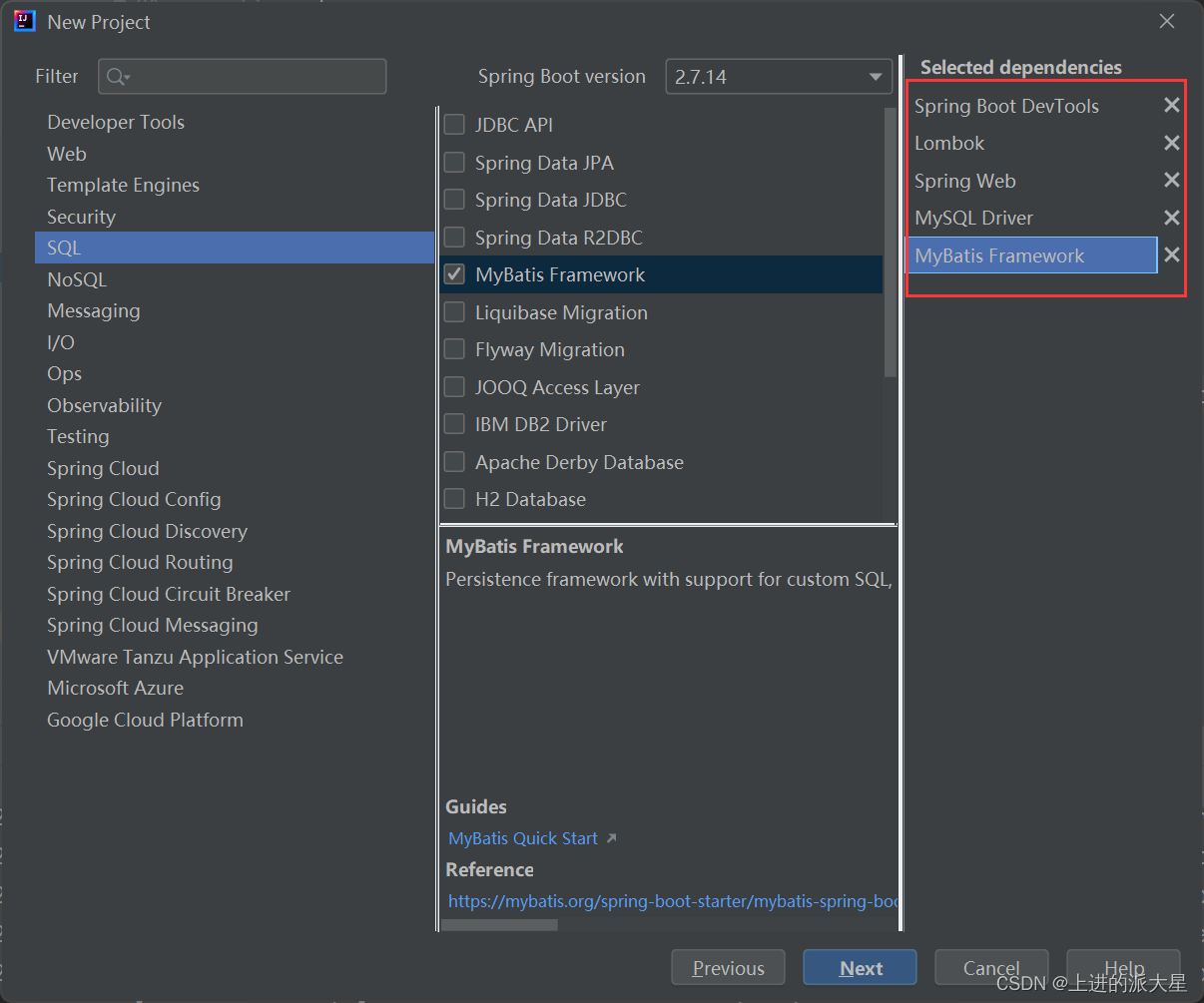Click the dependency list vertical scrollbar
The width and height of the screenshot is (1204, 1003).
(890, 243)
